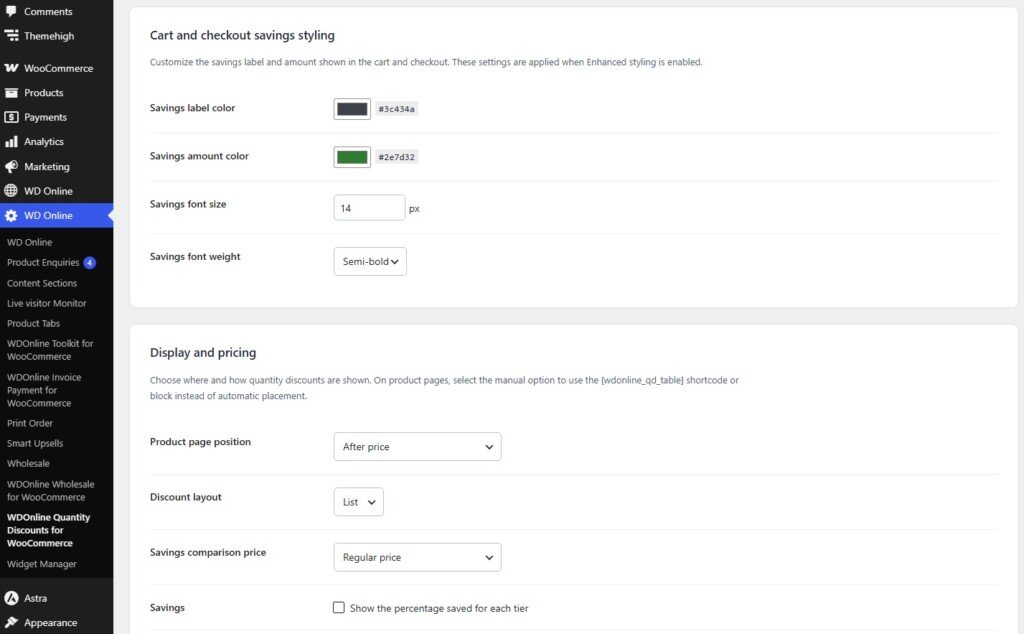Image resolution: width=1024 pixels, height=634 pixels.
Task: Open Payments via its dollar icon
Action: (x=11, y=117)
